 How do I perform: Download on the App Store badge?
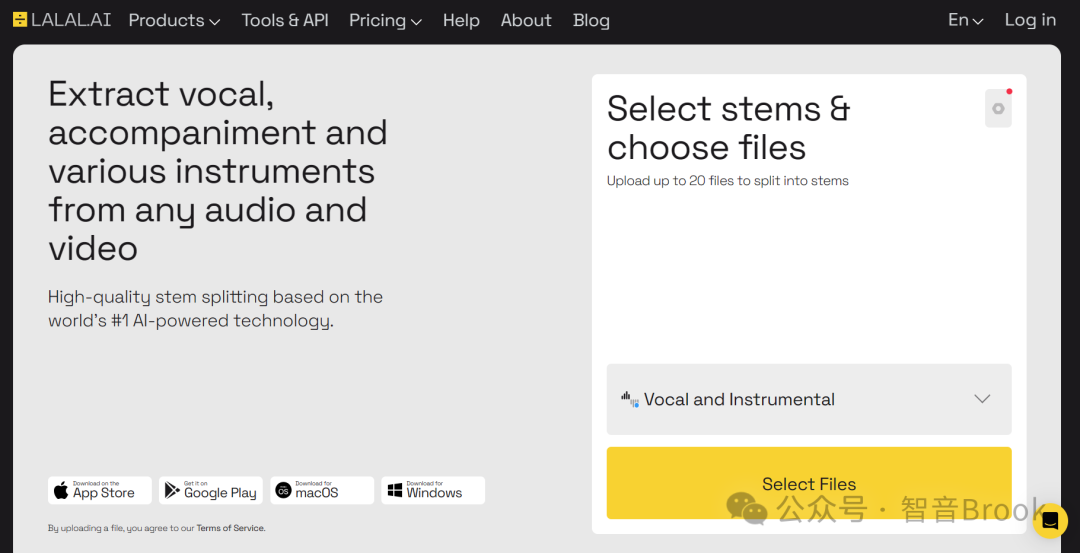pos(100,490)
